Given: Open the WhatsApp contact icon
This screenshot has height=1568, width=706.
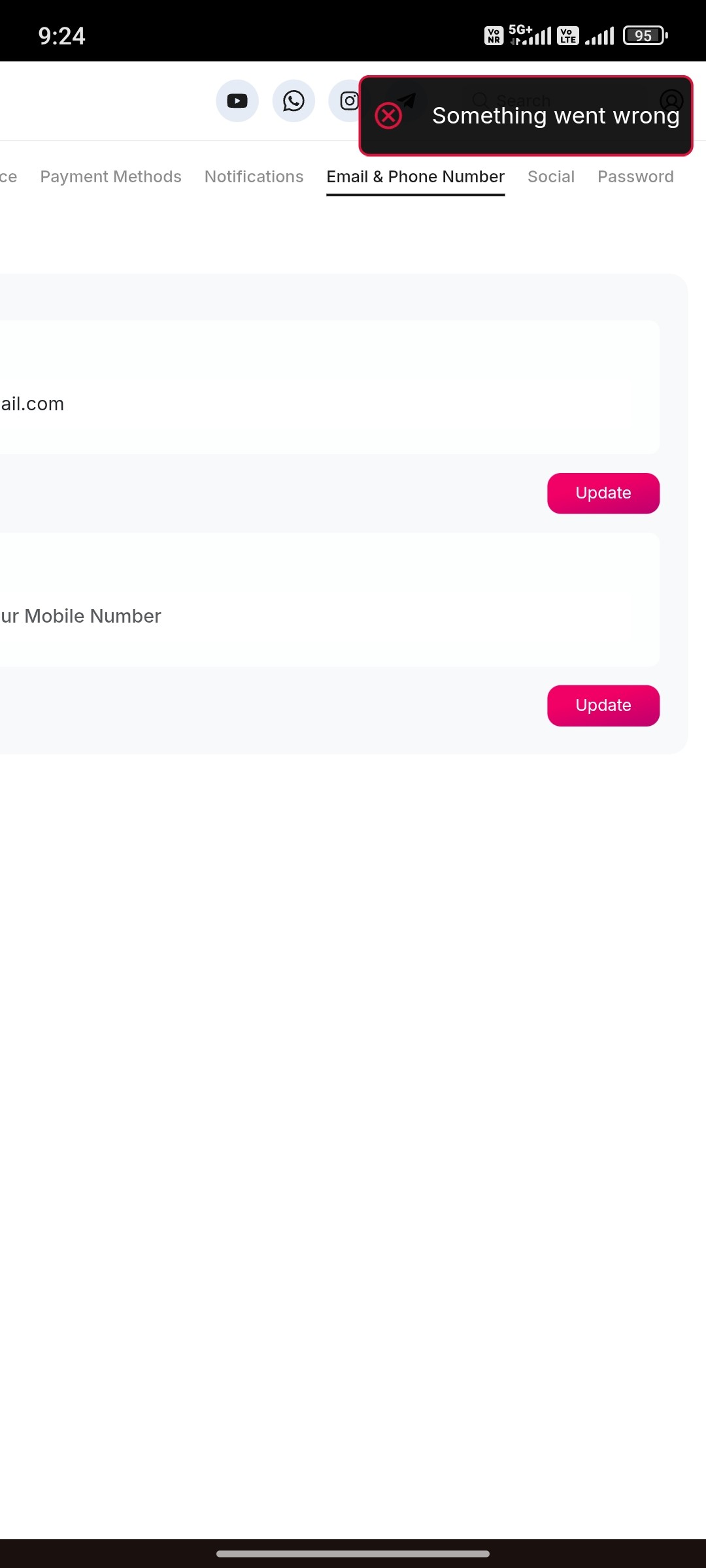Looking at the screenshot, I should [x=294, y=101].
